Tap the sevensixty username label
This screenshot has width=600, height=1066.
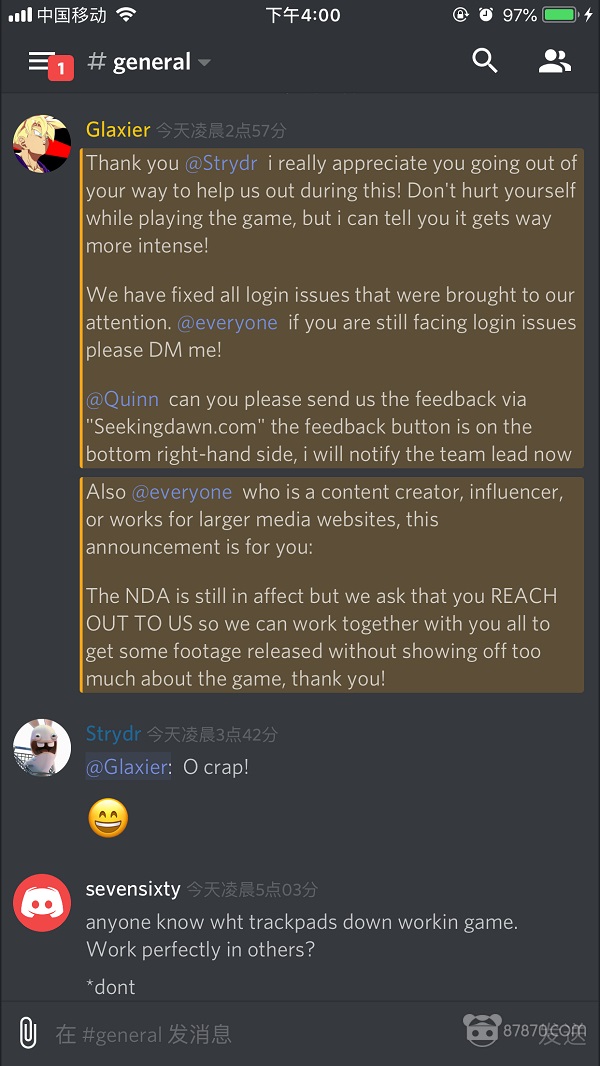pos(133,889)
